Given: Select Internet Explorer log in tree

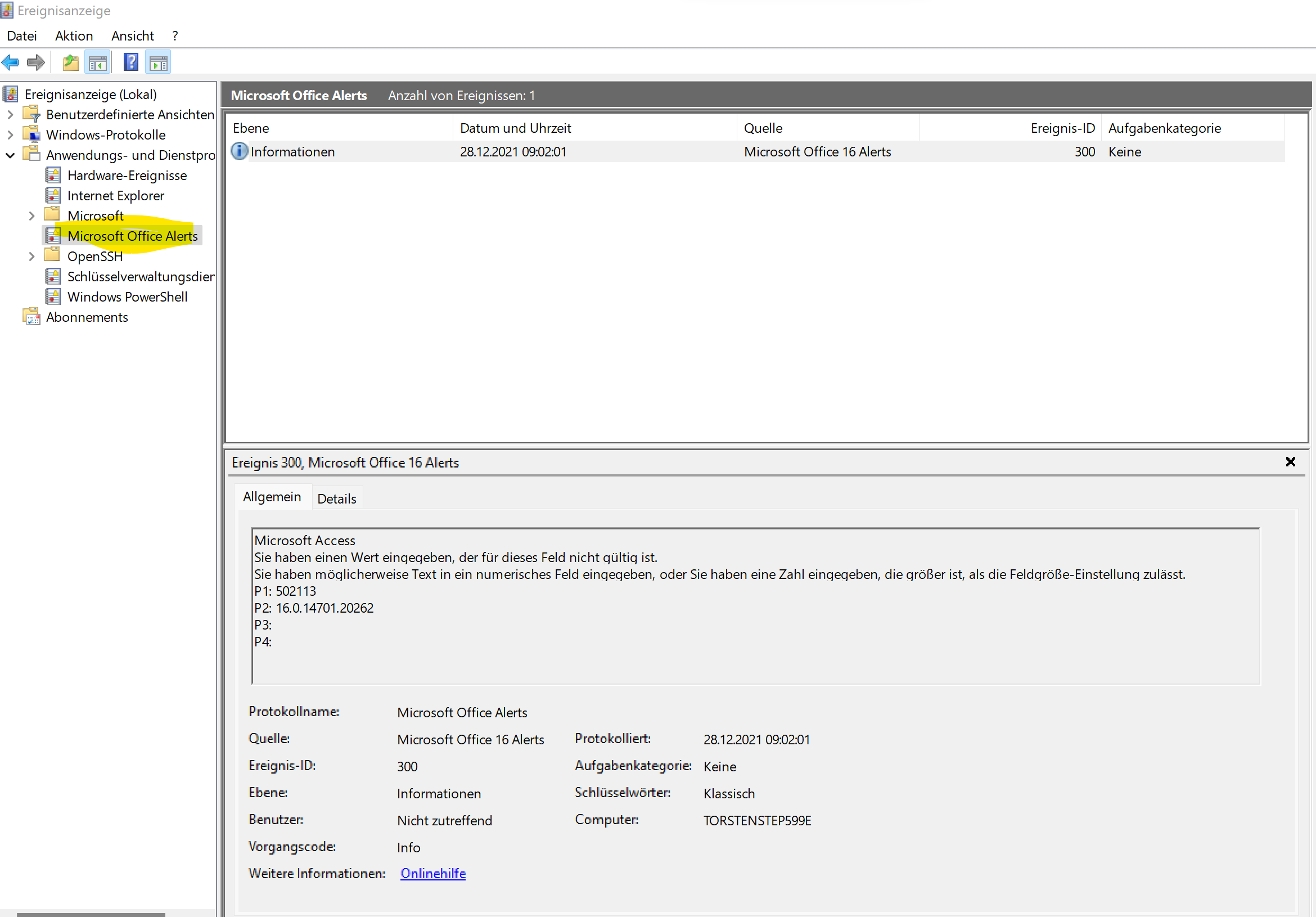Looking at the screenshot, I should (115, 196).
